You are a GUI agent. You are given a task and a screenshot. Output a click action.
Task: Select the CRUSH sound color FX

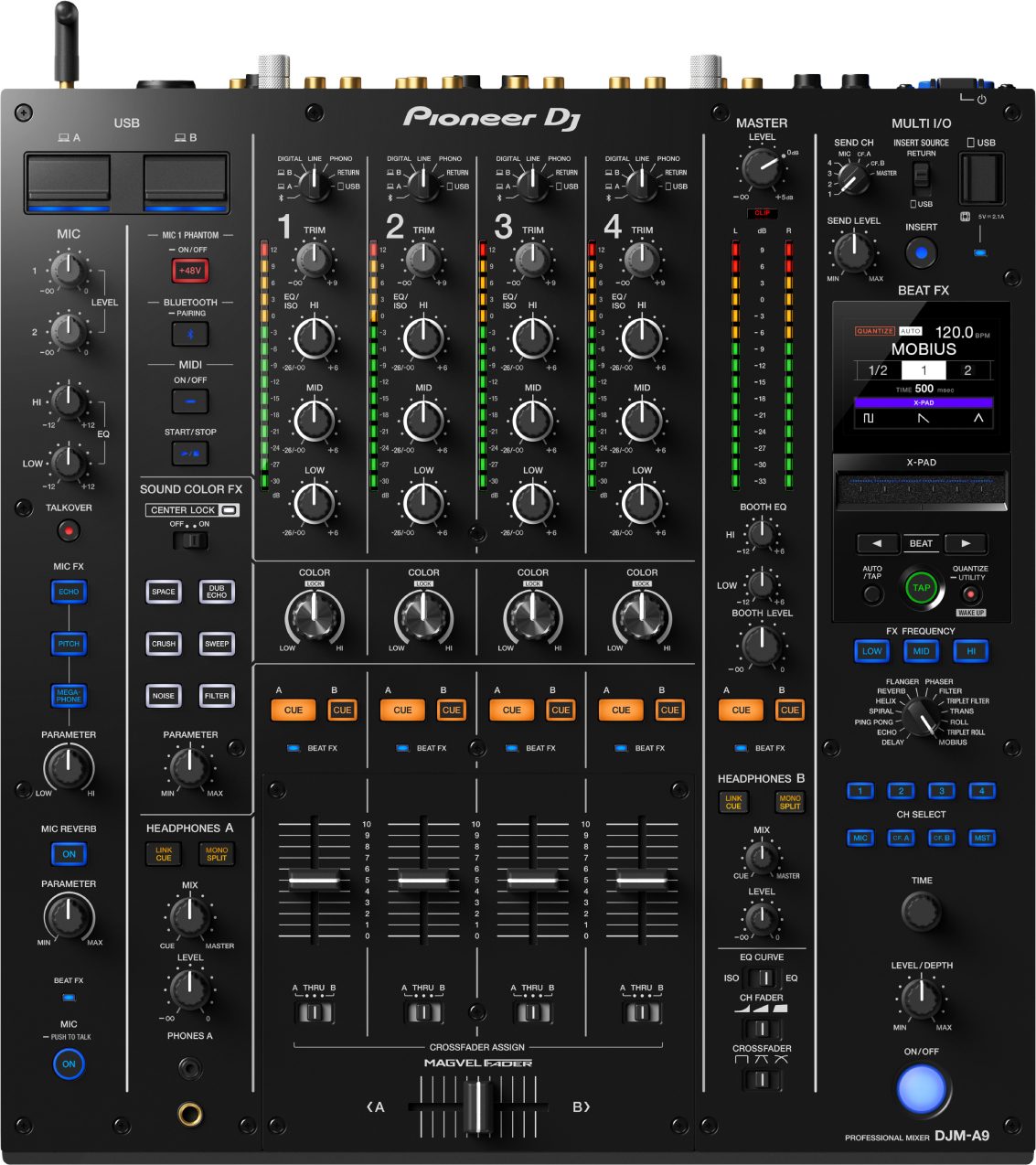(x=163, y=643)
